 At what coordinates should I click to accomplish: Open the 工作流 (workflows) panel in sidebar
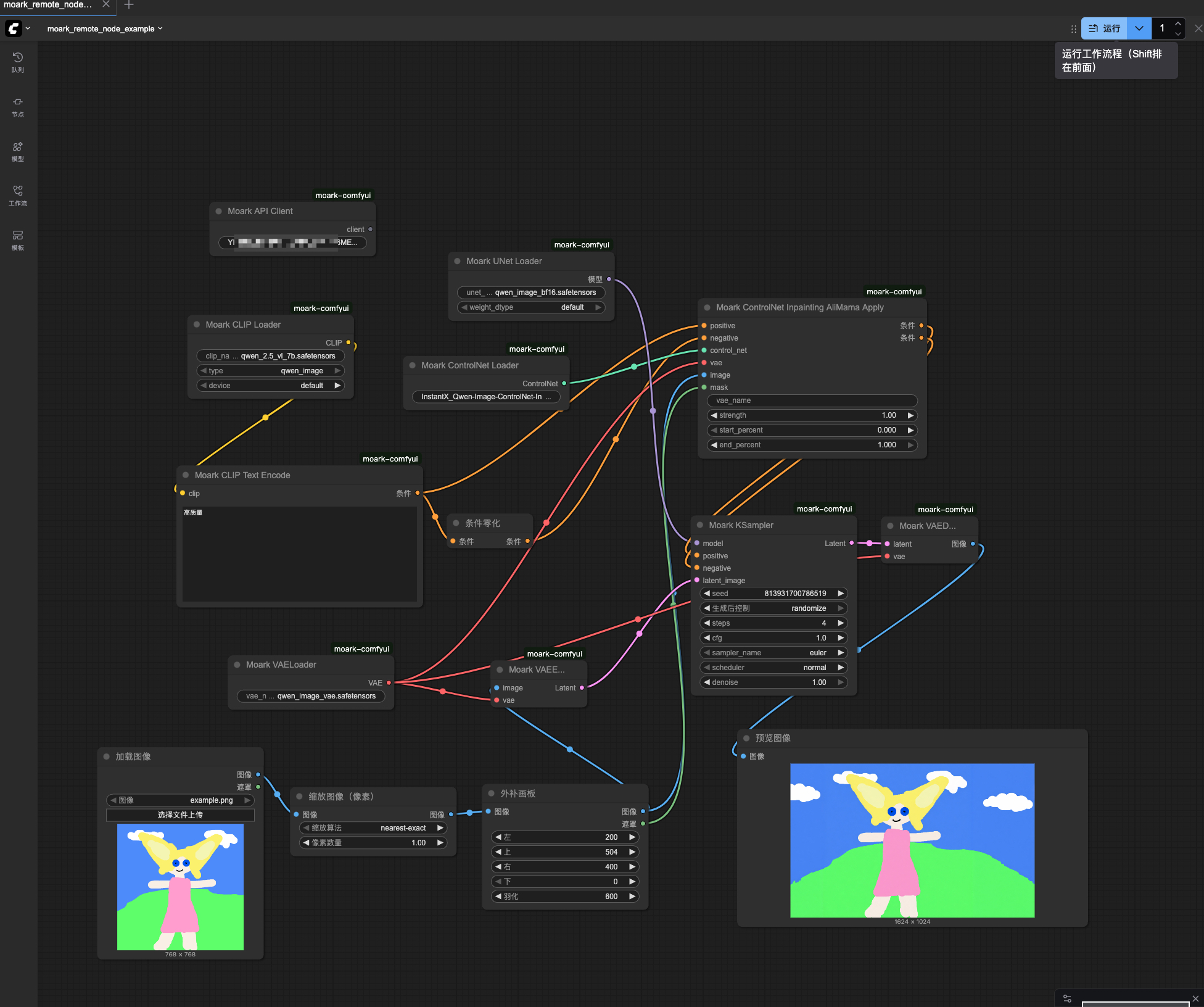pos(17,193)
